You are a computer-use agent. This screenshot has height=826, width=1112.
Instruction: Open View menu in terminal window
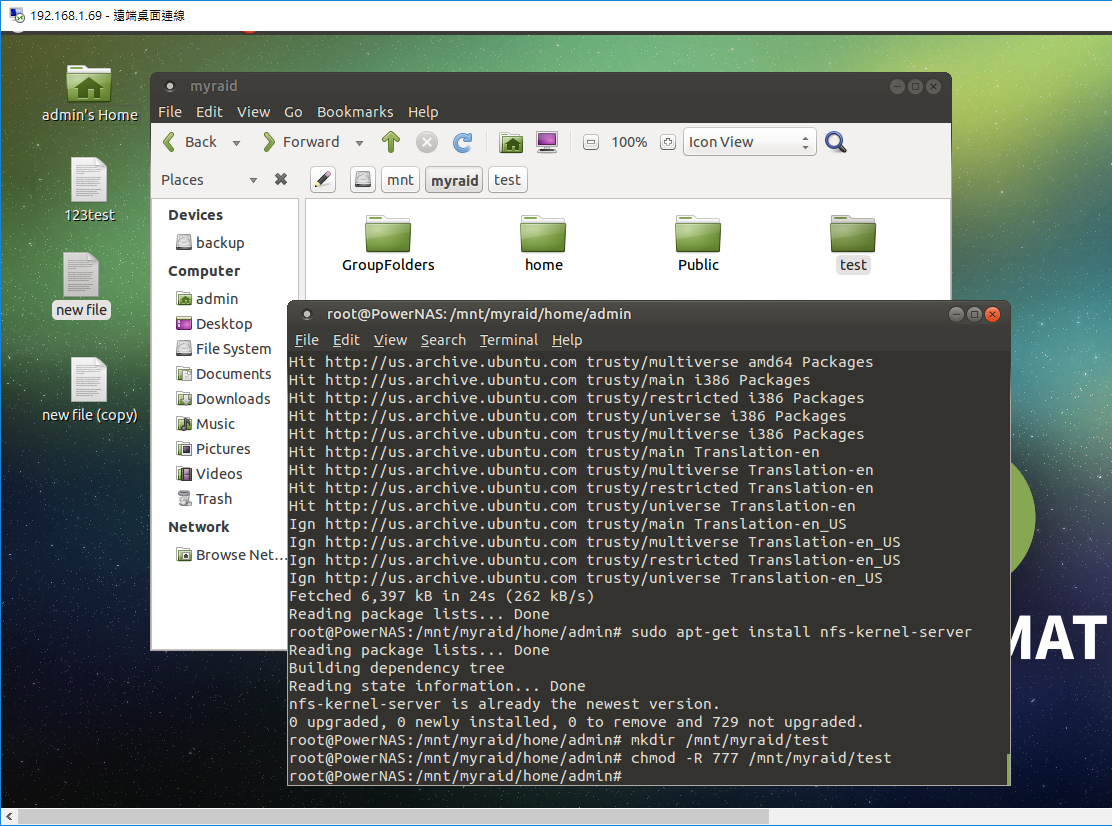[390, 340]
